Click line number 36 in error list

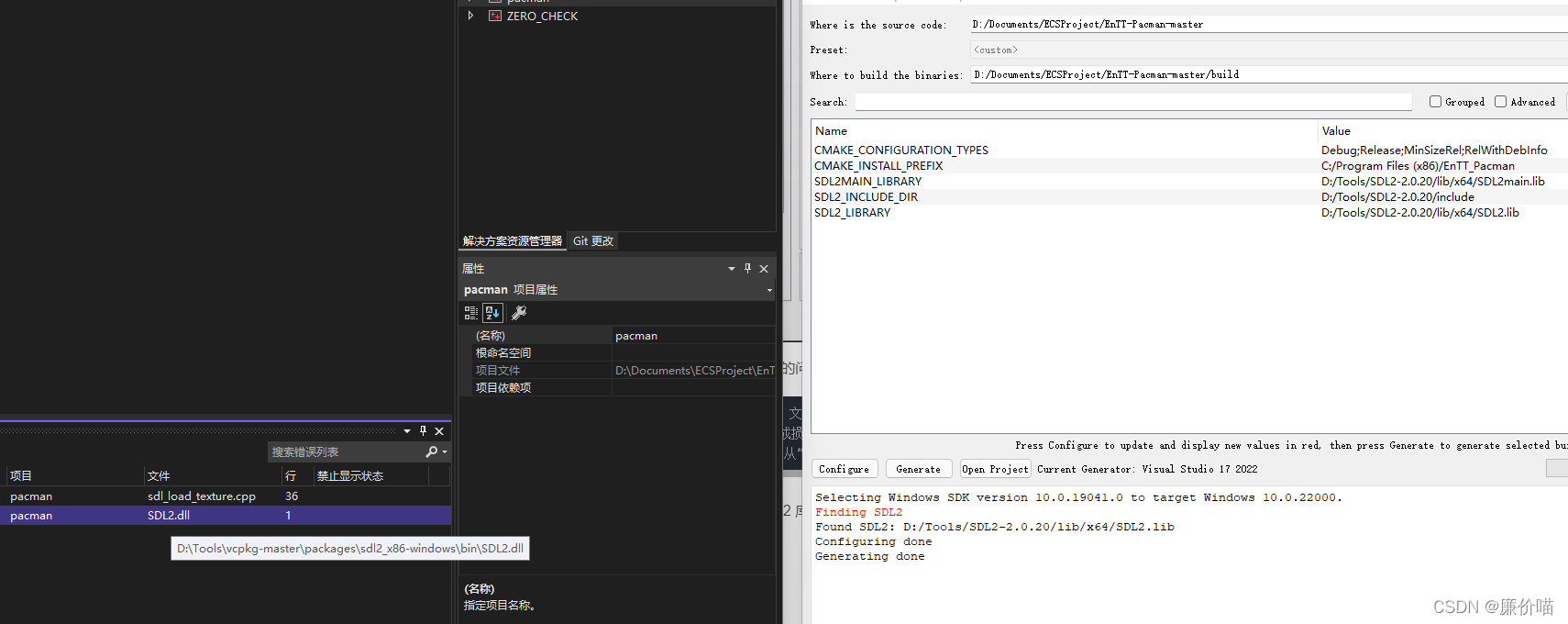(x=292, y=496)
